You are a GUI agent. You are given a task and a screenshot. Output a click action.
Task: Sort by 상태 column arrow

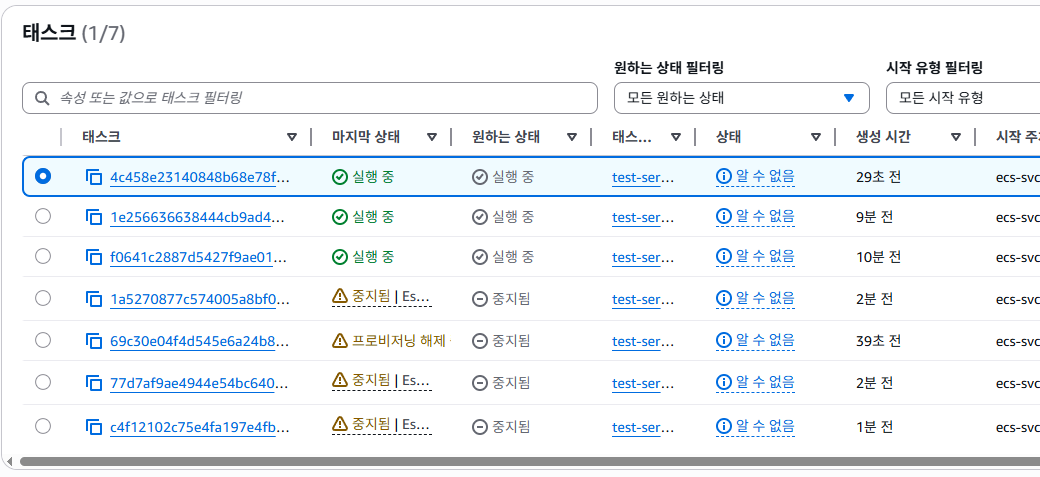click(816, 137)
